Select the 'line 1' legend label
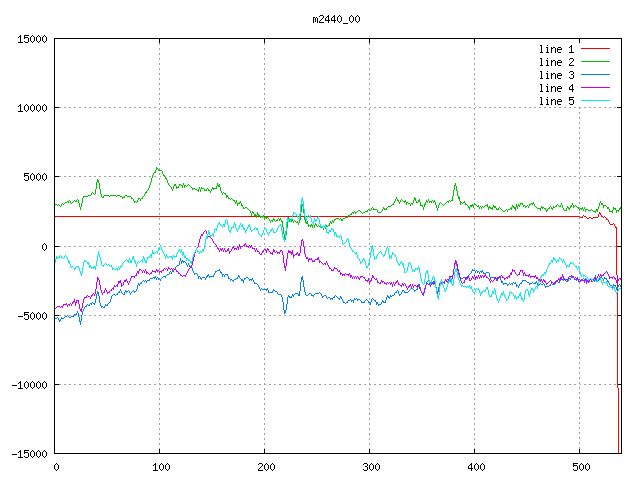This screenshot has width=640, height=480. pyautogui.click(x=556, y=49)
